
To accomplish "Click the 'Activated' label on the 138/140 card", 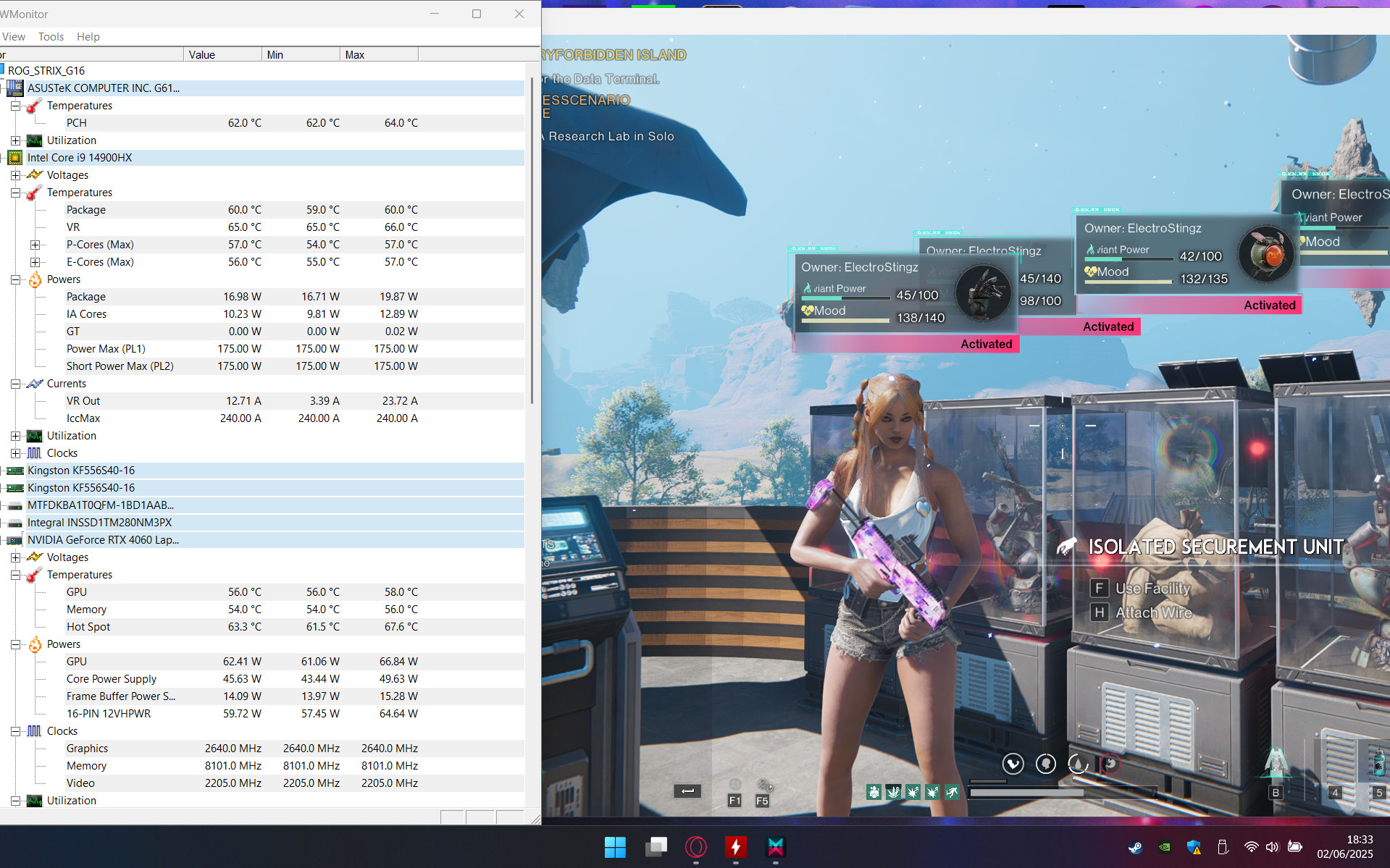I will tap(987, 344).
